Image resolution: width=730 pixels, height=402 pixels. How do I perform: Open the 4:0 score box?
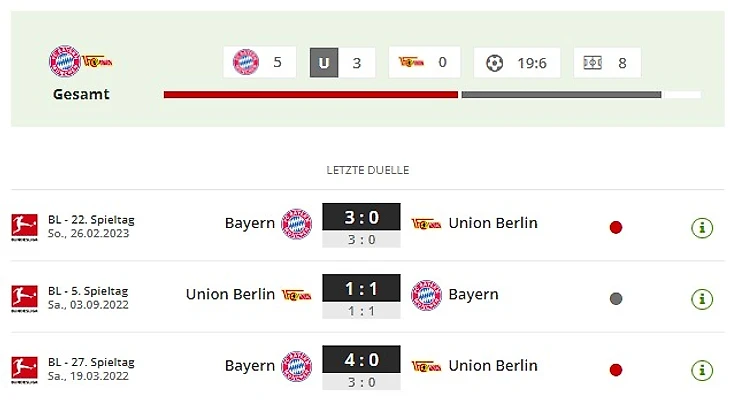361,360
